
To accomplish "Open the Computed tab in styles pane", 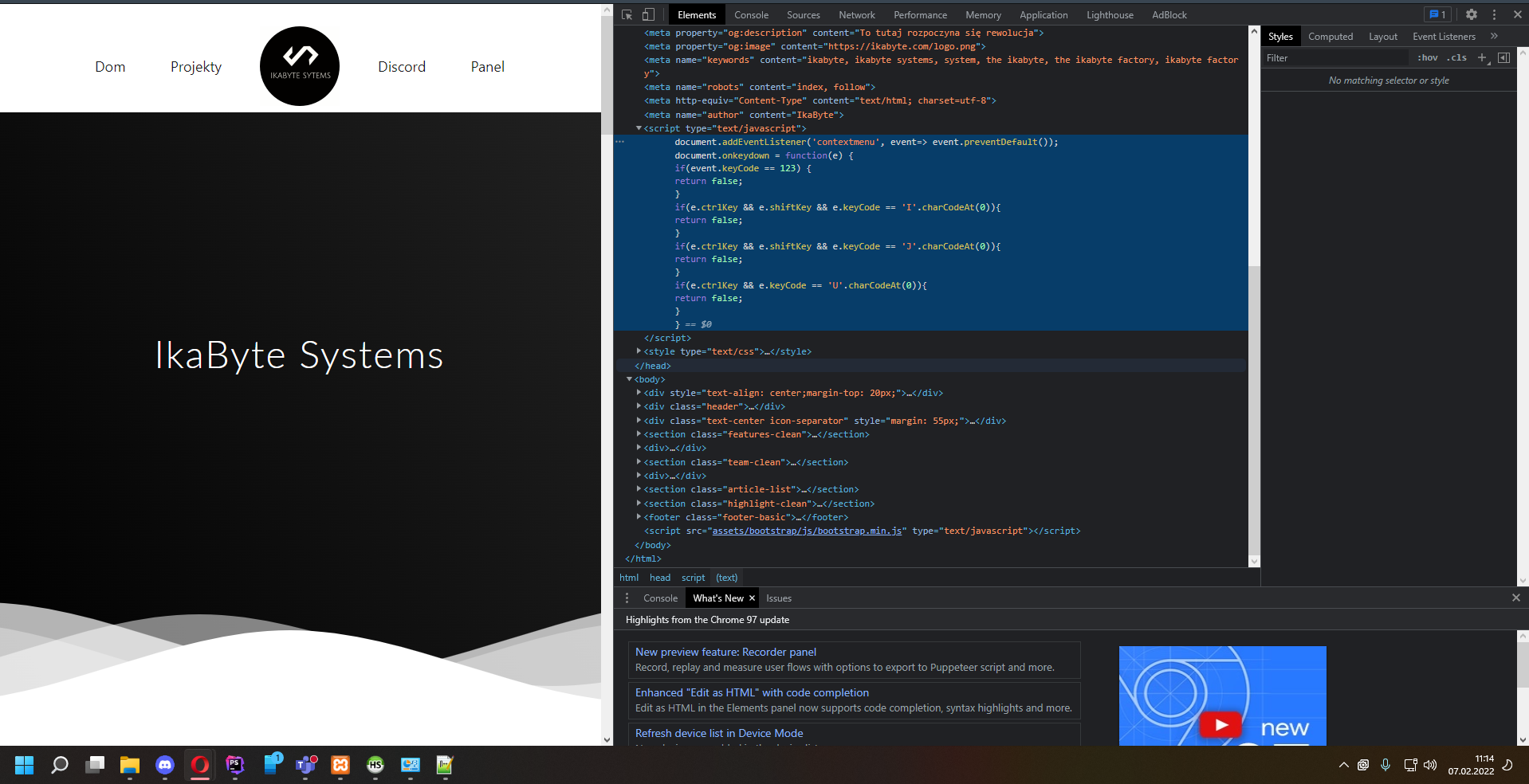I will [x=1330, y=37].
